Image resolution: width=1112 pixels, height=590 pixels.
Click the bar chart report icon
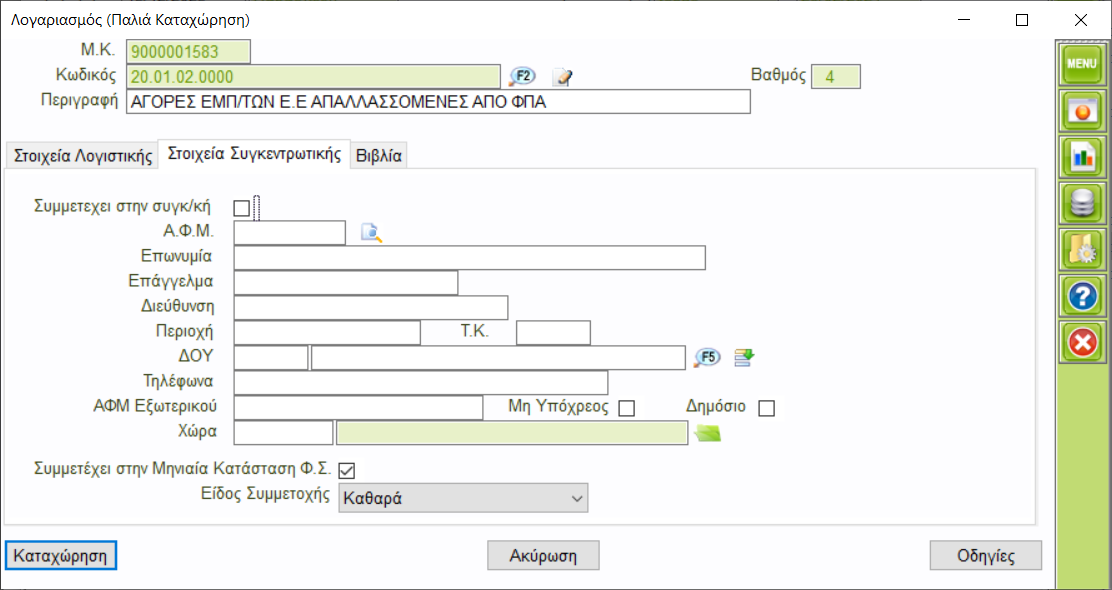pos(1082,155)
